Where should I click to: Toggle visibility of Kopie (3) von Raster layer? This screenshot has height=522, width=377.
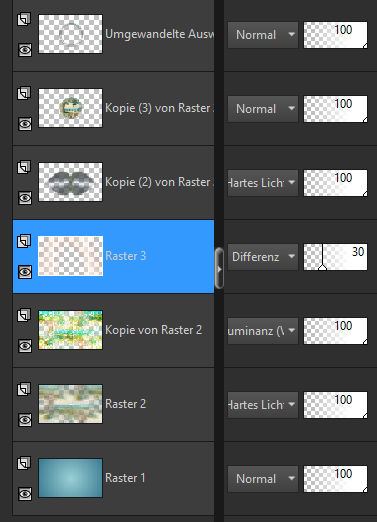pyautogui.click(x=25, y=124)
